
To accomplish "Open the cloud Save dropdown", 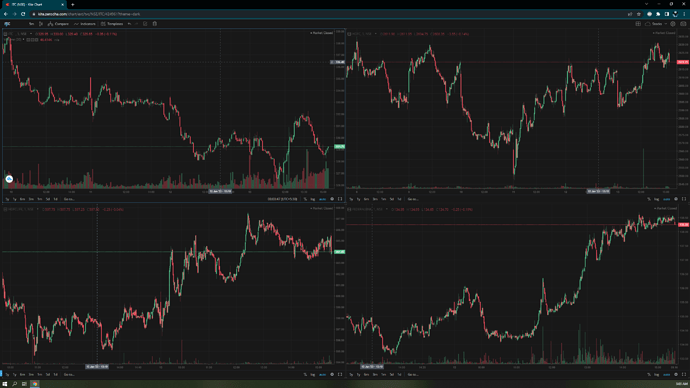I will click(656, 24).
